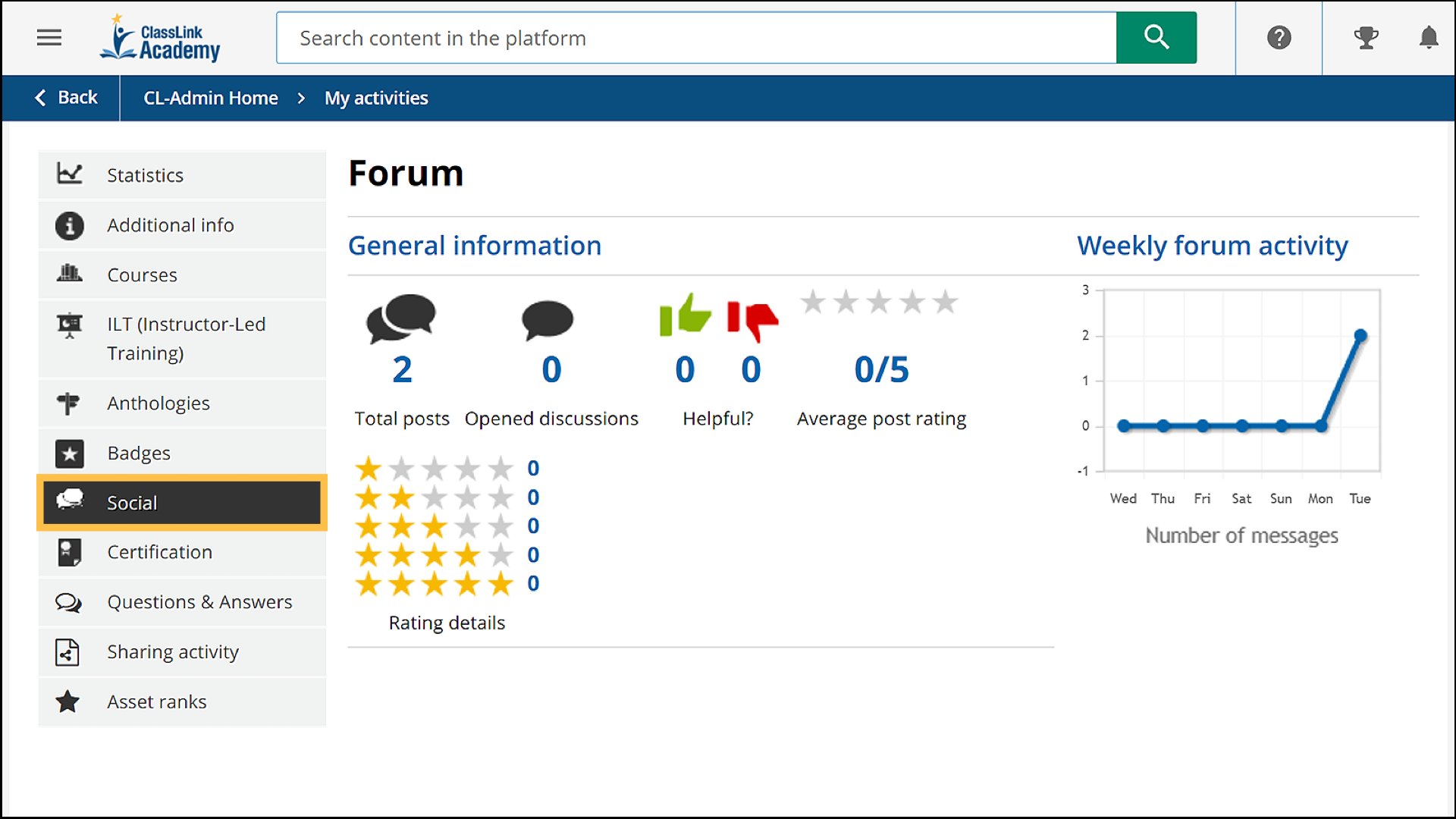
Task: Select My activities breadcrumb
Action: pyautogui.click(x=376, y=98)
